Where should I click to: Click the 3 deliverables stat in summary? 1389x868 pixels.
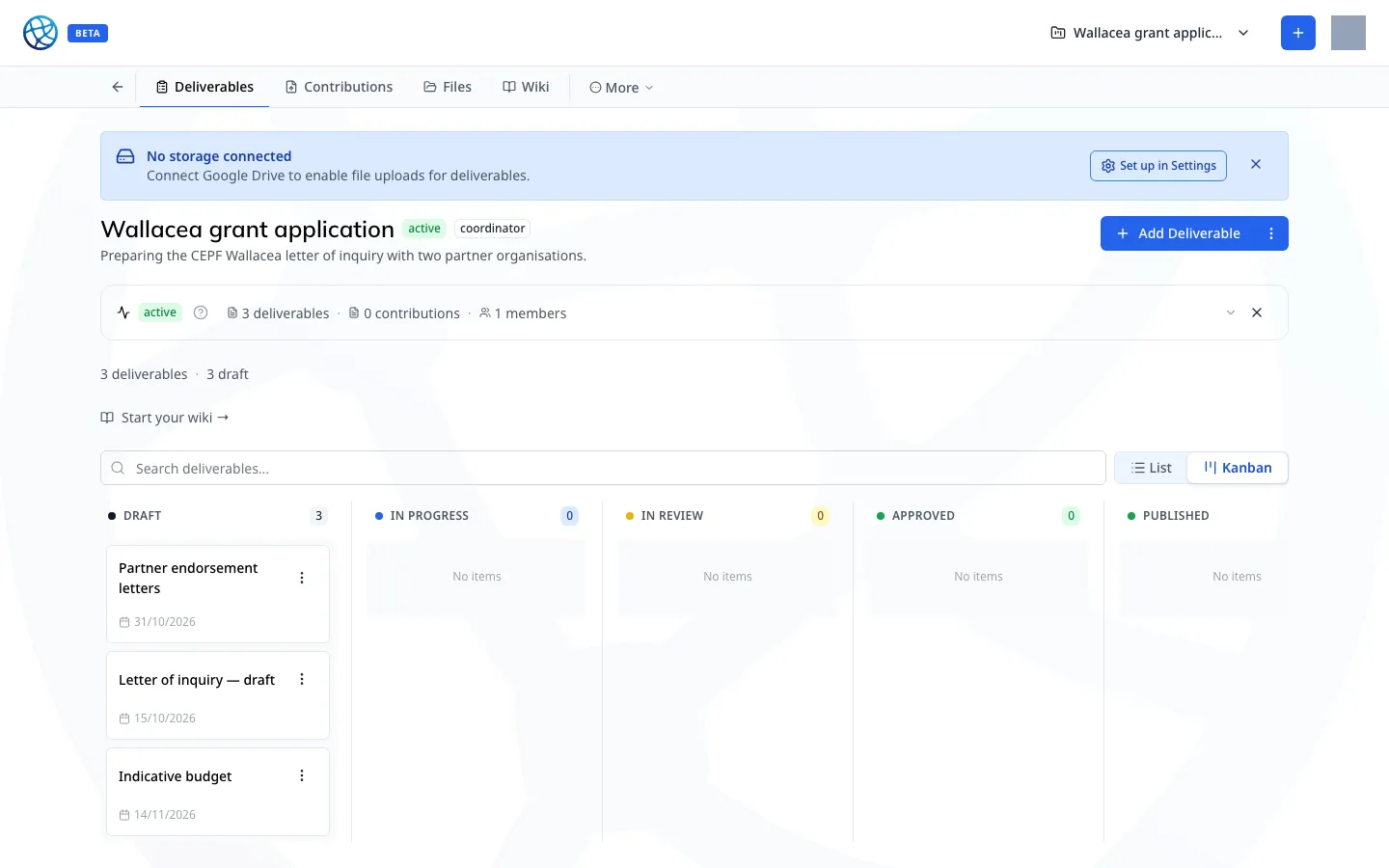278,313
